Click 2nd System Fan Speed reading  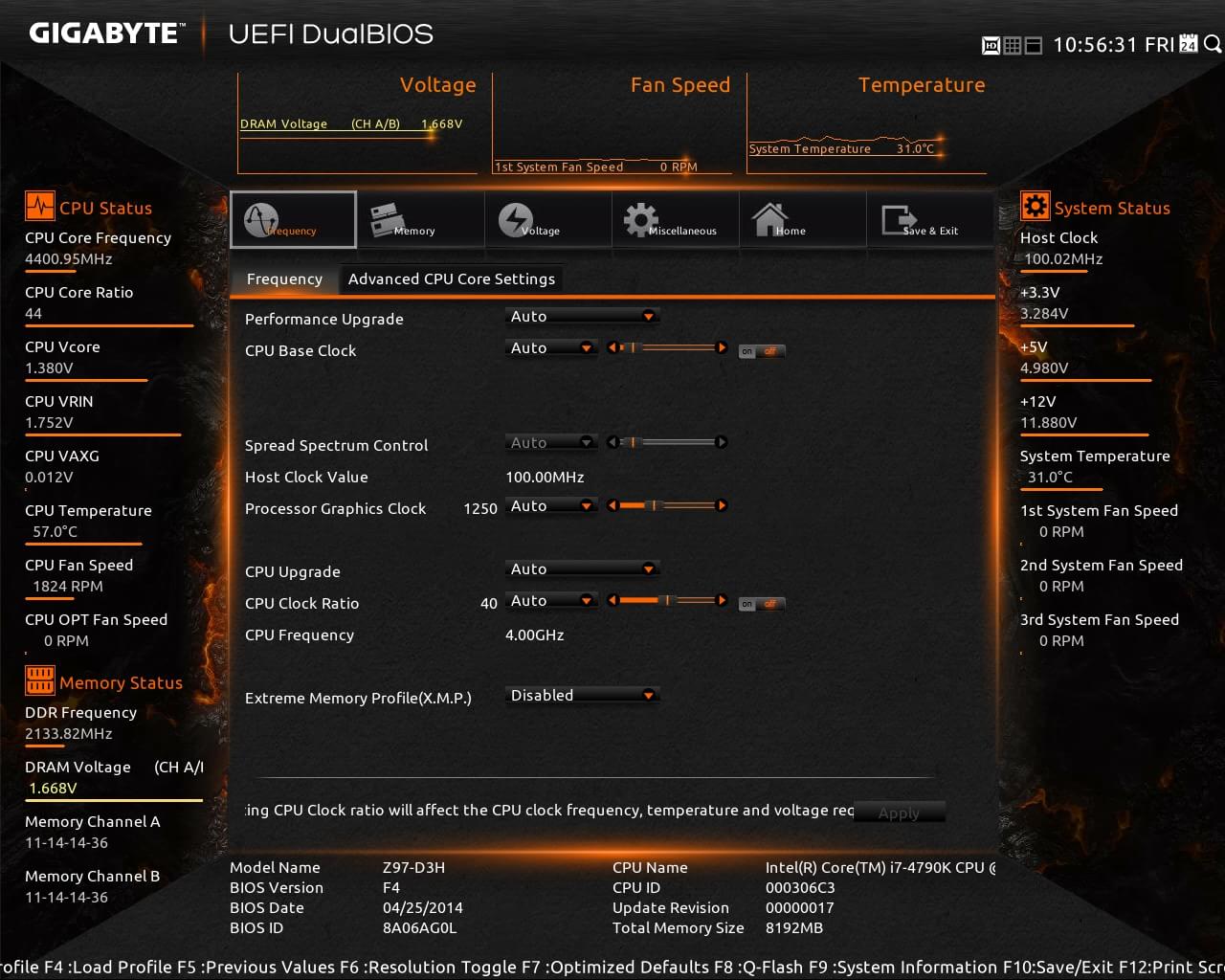1061,586
